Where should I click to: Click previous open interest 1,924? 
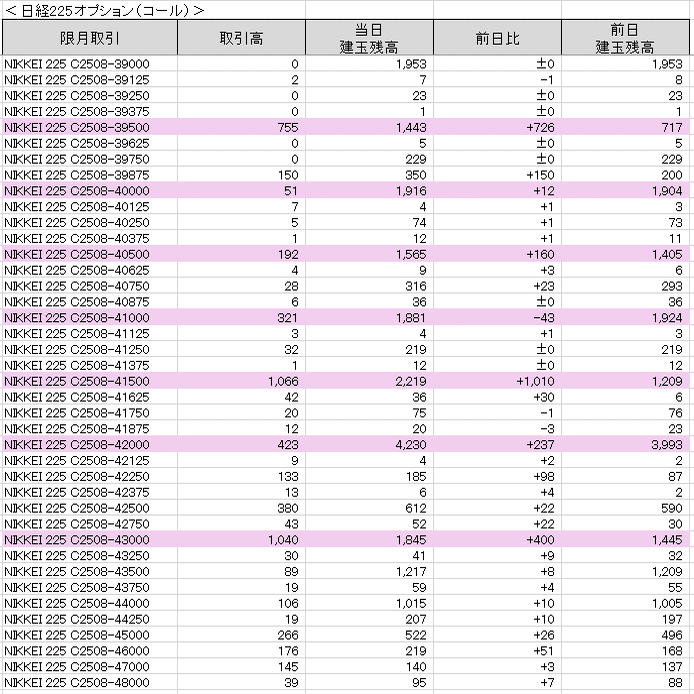tap(667, 318)
